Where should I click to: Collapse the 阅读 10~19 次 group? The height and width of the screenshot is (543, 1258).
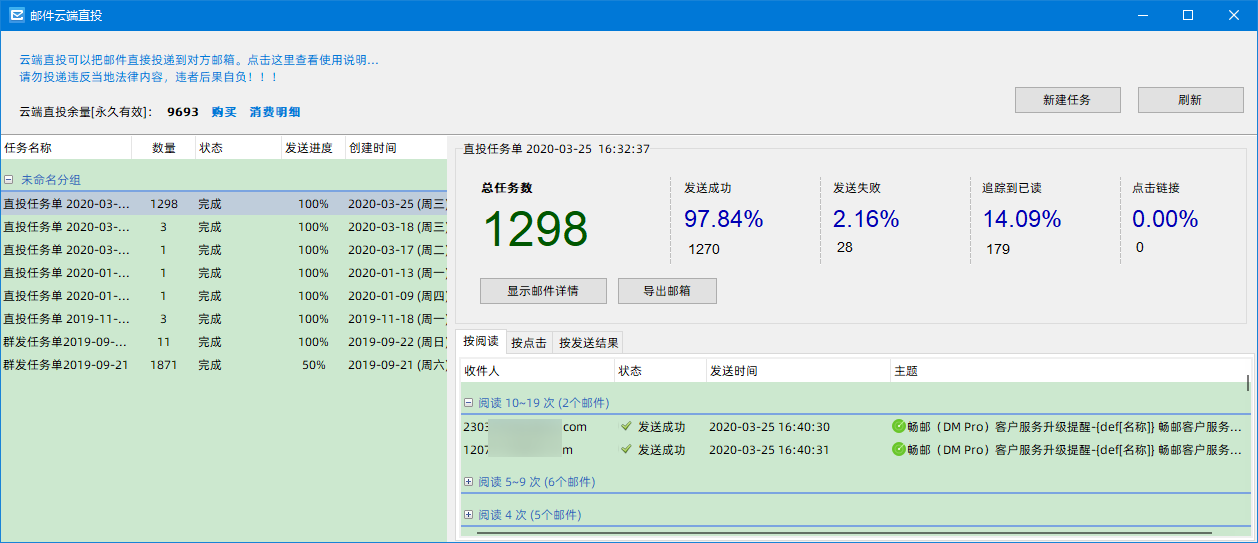point(468,403)
